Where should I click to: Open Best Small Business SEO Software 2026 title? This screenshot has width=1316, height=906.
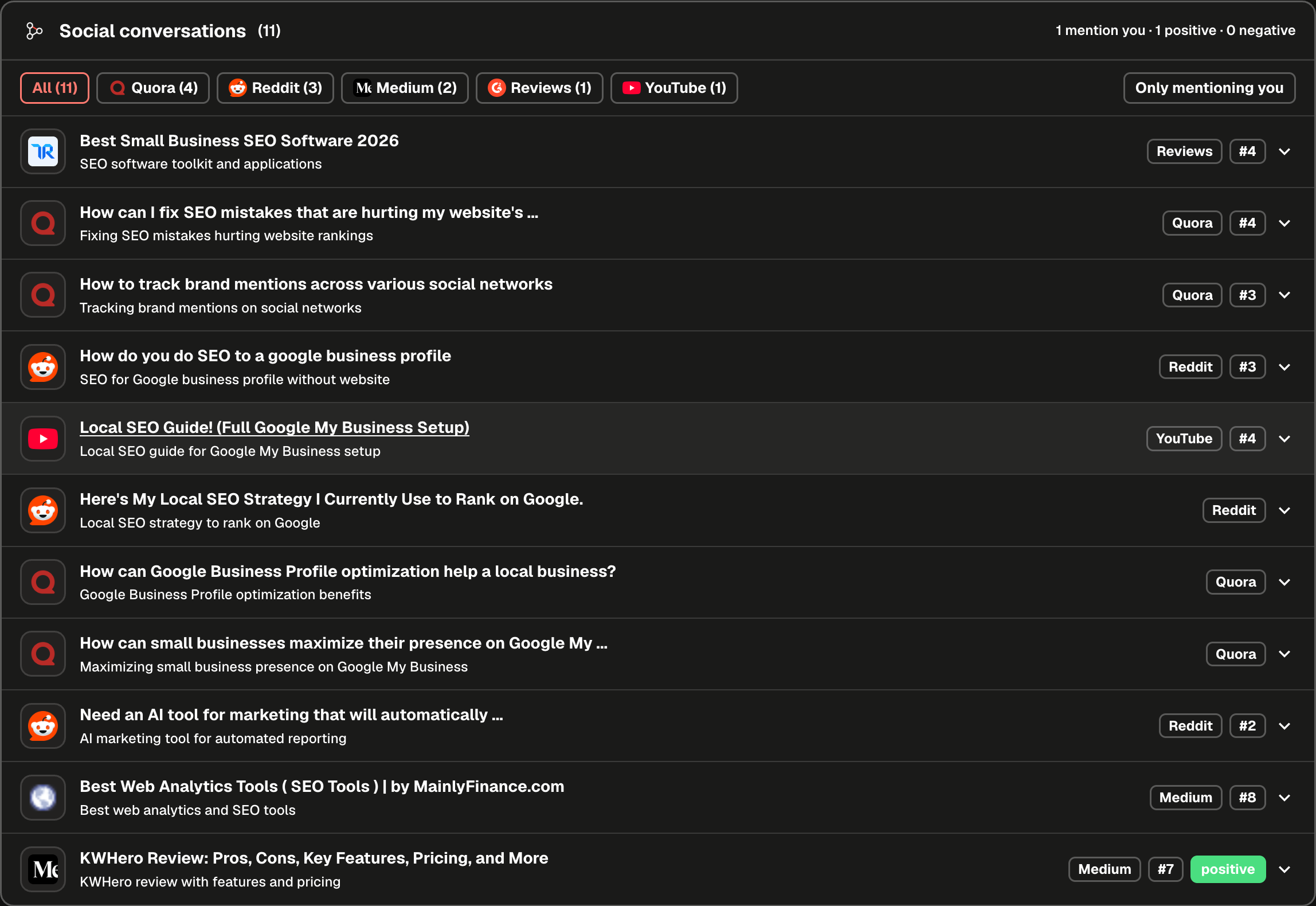click(x=239, y=140)
